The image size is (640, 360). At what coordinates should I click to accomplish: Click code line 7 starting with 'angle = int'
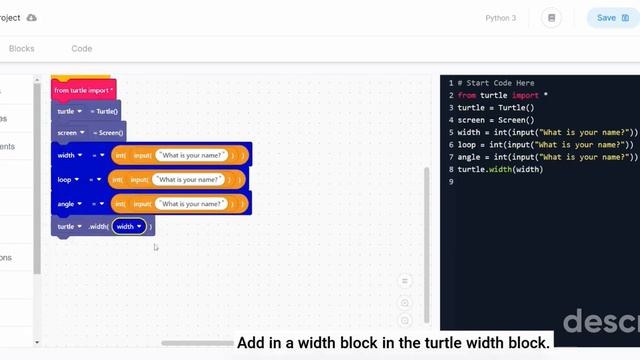coord(547,157)
